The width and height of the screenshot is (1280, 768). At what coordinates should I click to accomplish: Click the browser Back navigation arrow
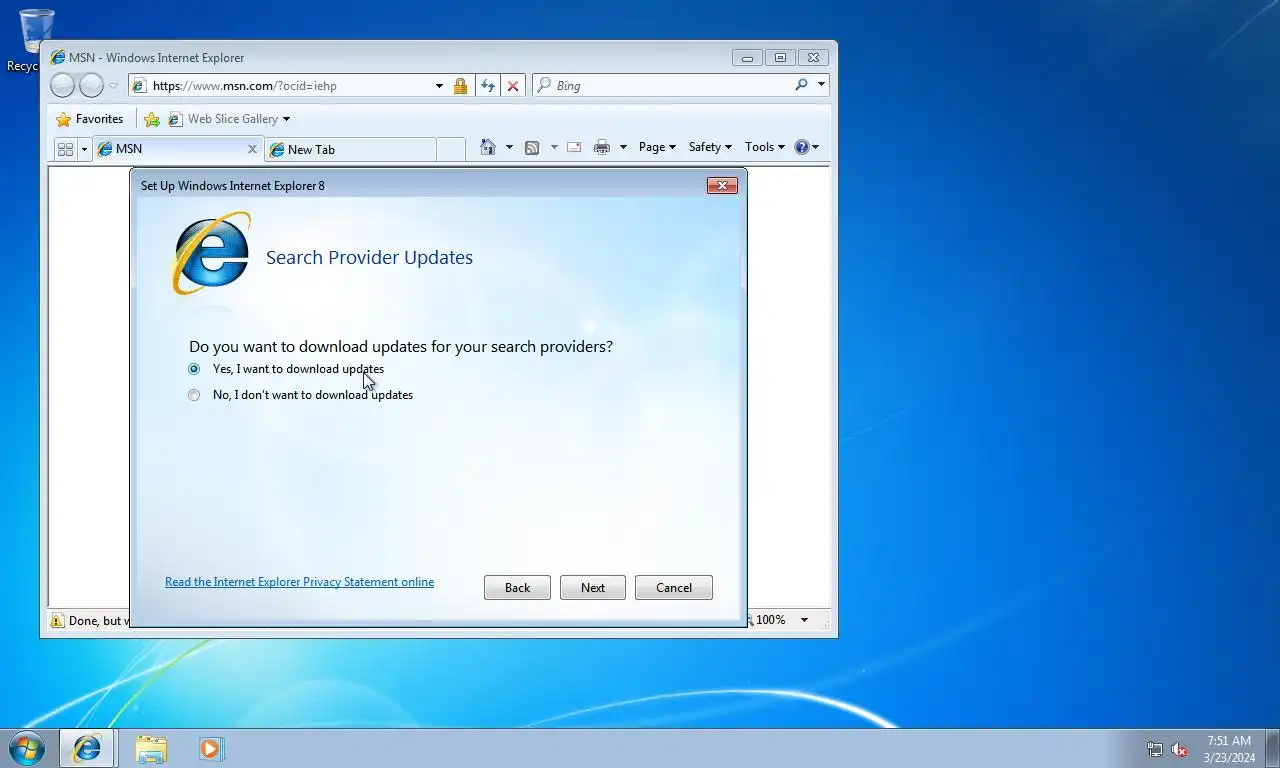point(62,85)
